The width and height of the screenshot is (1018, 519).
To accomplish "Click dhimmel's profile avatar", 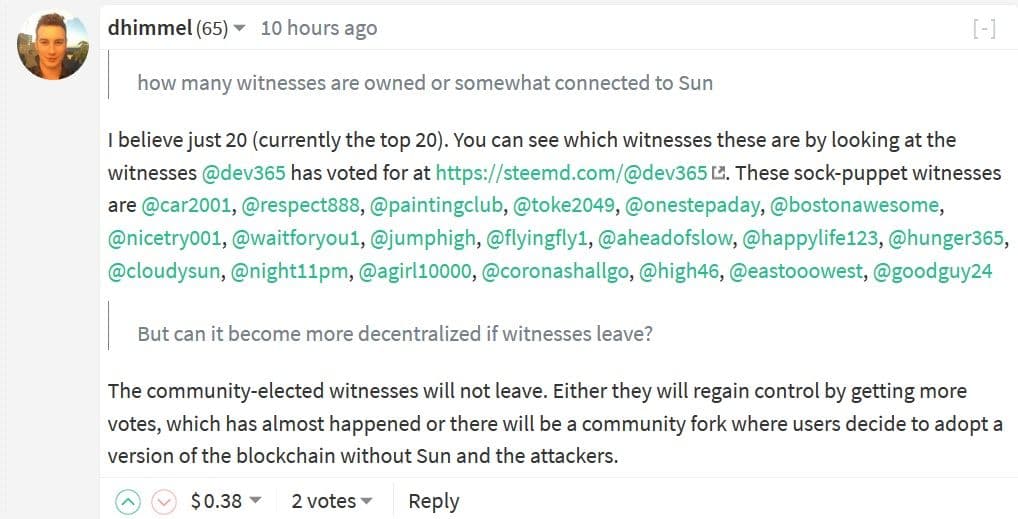I will point(52,47).
